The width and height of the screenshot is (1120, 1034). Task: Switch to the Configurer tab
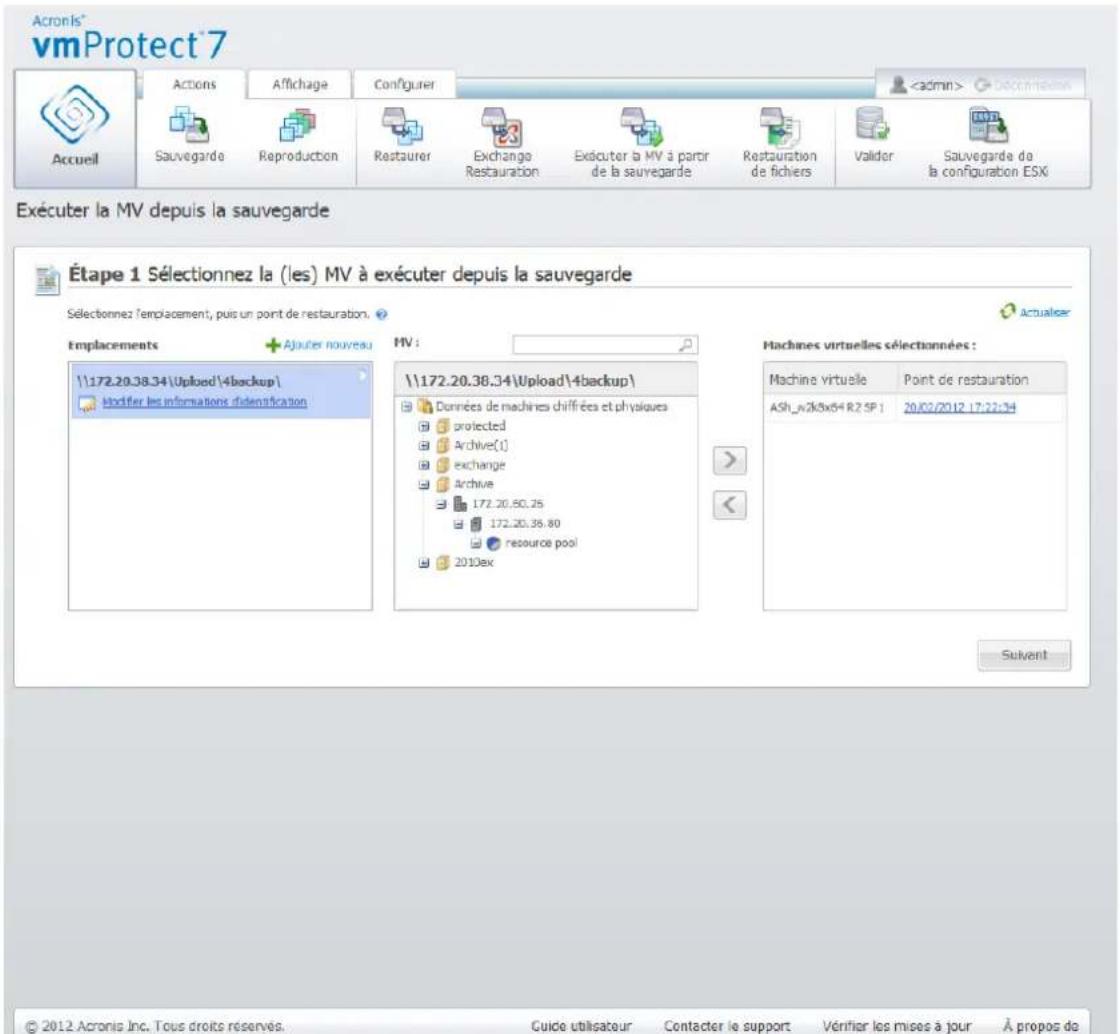pos(404,84)
